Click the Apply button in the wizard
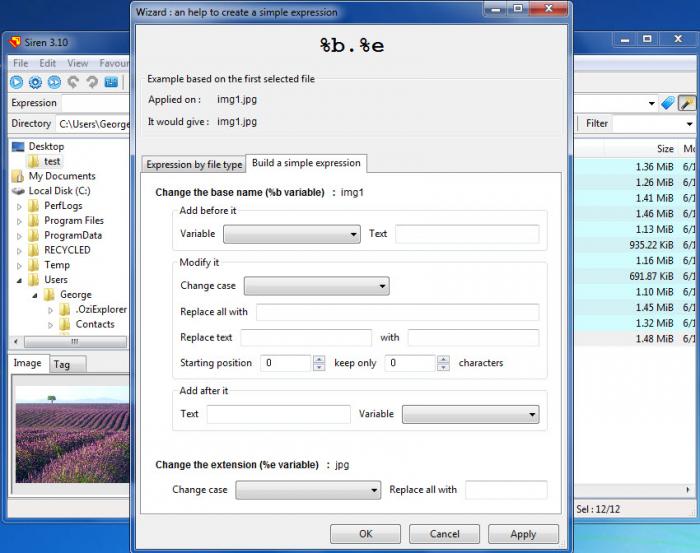Viewport: 700px width, 553px height. [x=523, y=534]
